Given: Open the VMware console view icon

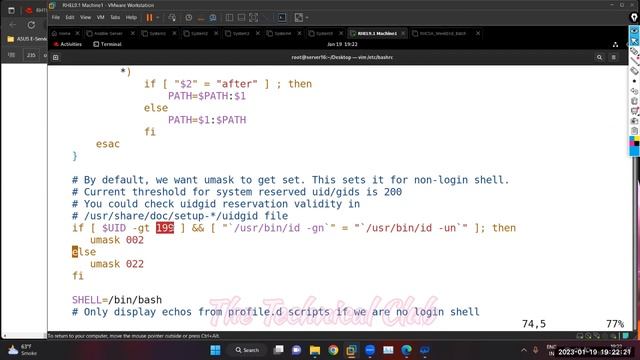Looking at the screenshot, I should click(282, 18).
